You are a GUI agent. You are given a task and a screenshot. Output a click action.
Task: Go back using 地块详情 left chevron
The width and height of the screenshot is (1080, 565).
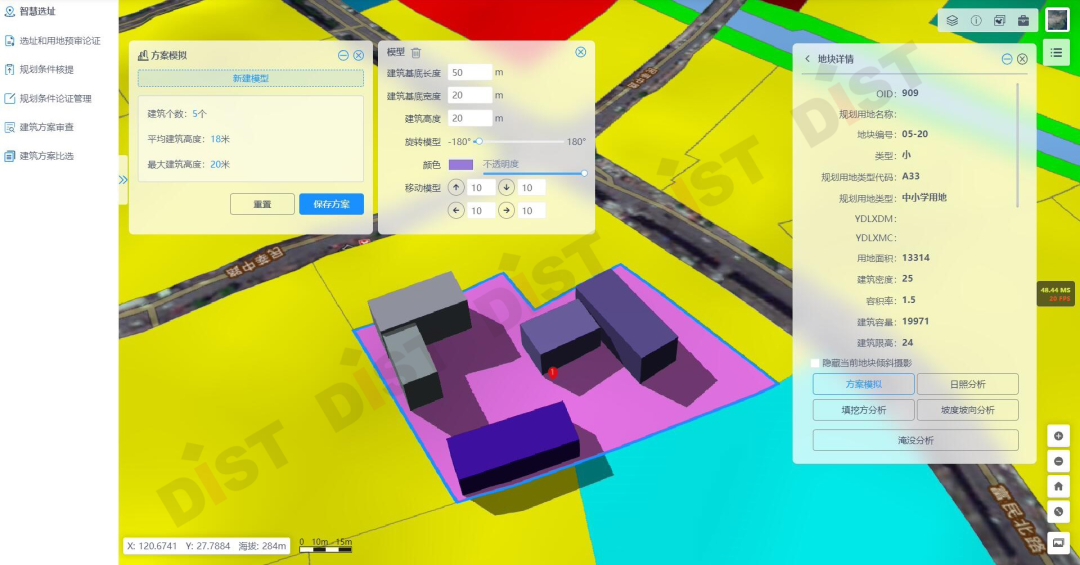click(x=807, y=59)
